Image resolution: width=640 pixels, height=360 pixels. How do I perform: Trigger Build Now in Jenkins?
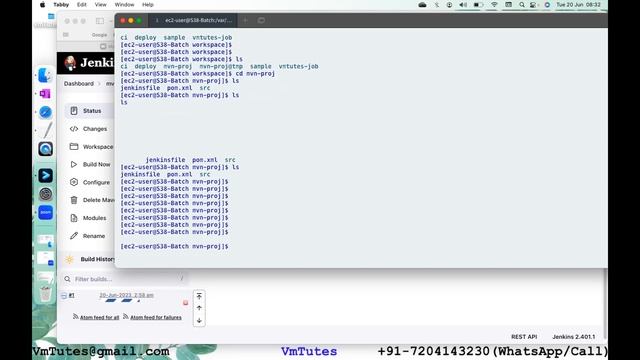[x=90, y=164]
